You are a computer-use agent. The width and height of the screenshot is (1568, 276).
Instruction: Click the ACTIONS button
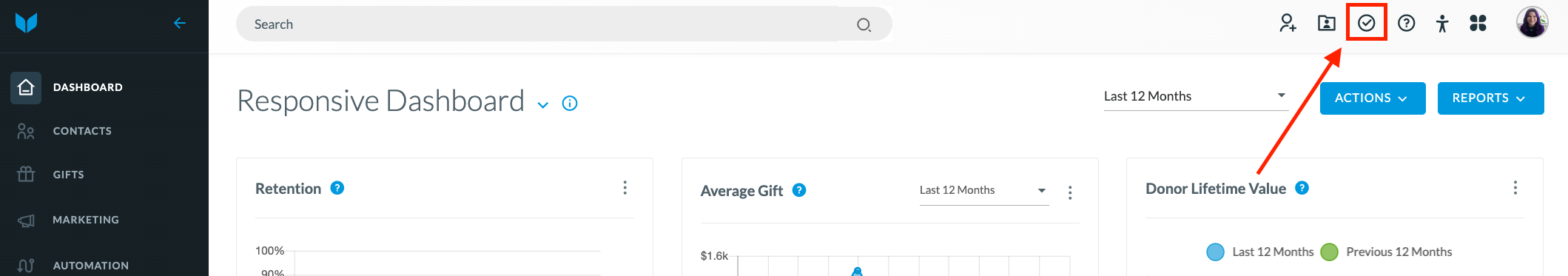pos(1373,98)
